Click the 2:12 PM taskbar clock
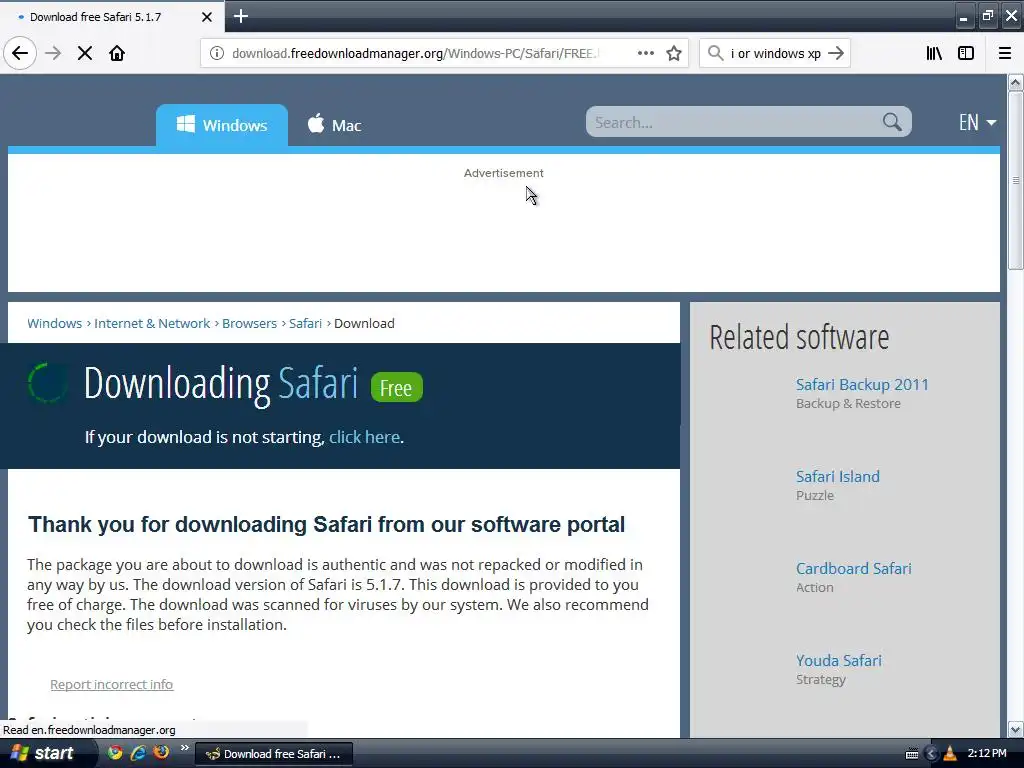Screen dimensions: 1024x768 (987, 753)
